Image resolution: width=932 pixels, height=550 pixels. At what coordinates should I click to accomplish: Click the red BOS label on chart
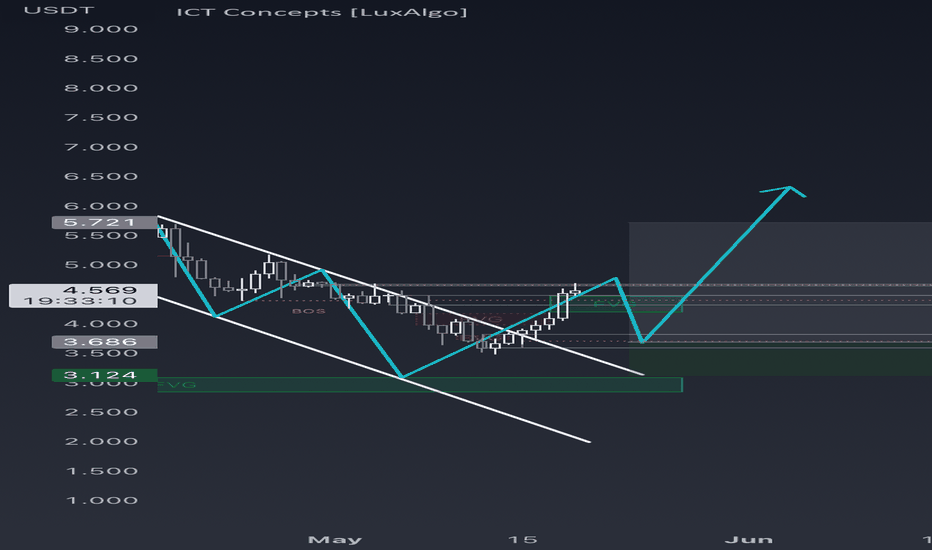[x=308, y=311]
